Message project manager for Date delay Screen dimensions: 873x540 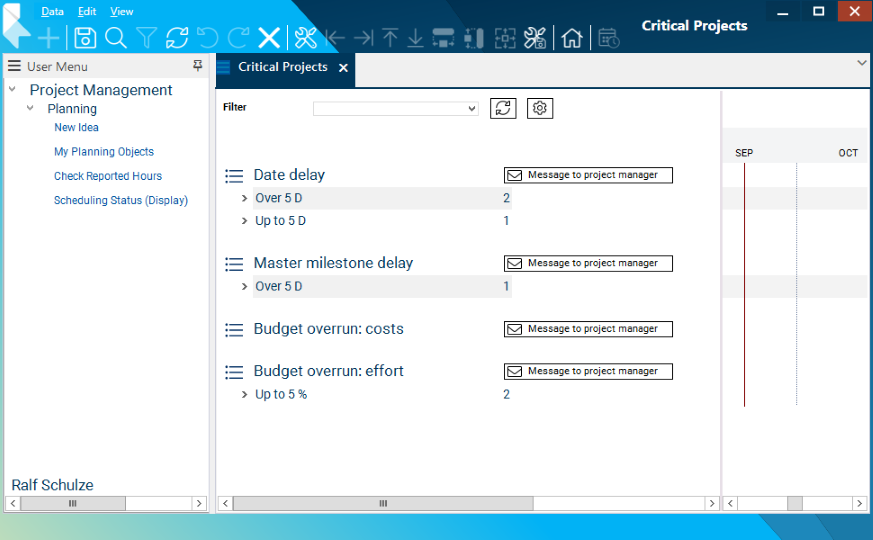(588, 175)
